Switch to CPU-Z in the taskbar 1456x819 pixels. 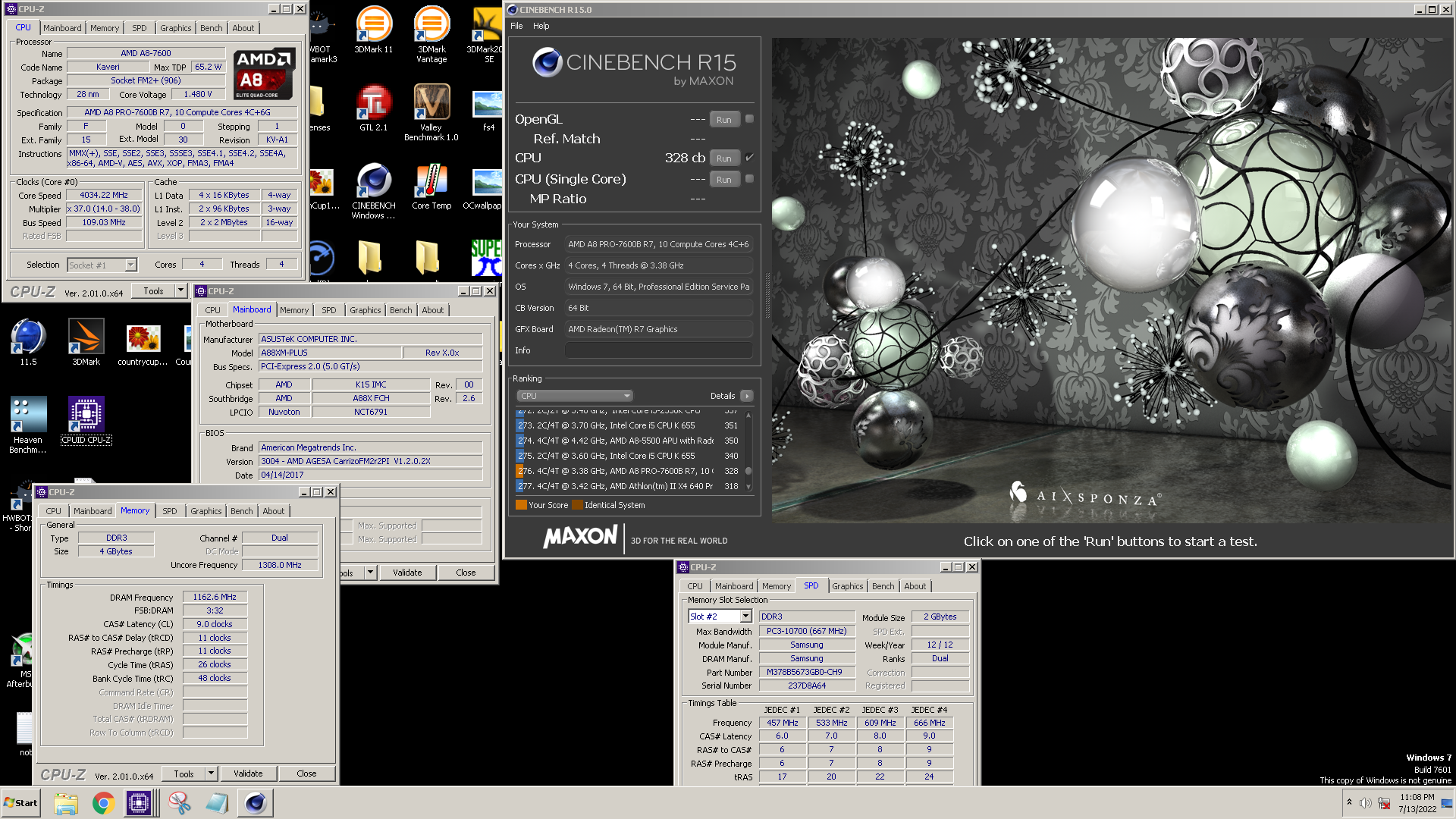[x=140, y=803]
